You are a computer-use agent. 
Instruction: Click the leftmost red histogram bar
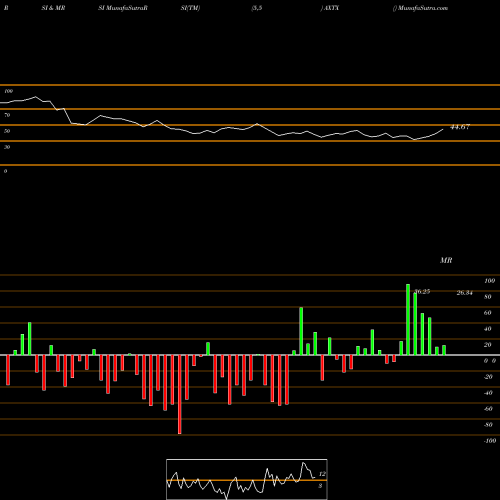tap(8, 370)
